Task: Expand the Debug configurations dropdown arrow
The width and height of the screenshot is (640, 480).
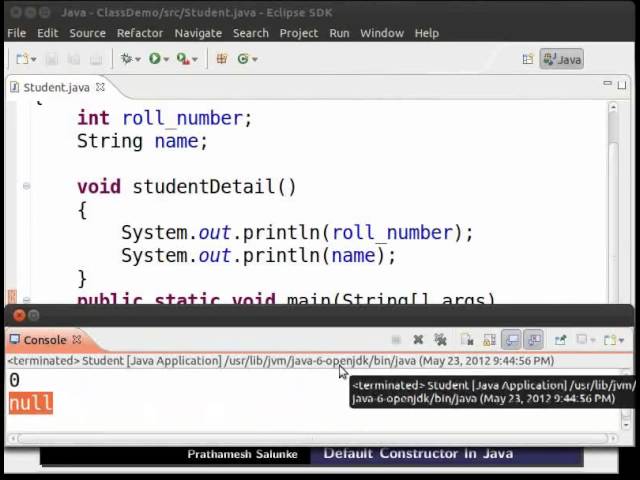Action: [138, 60]
